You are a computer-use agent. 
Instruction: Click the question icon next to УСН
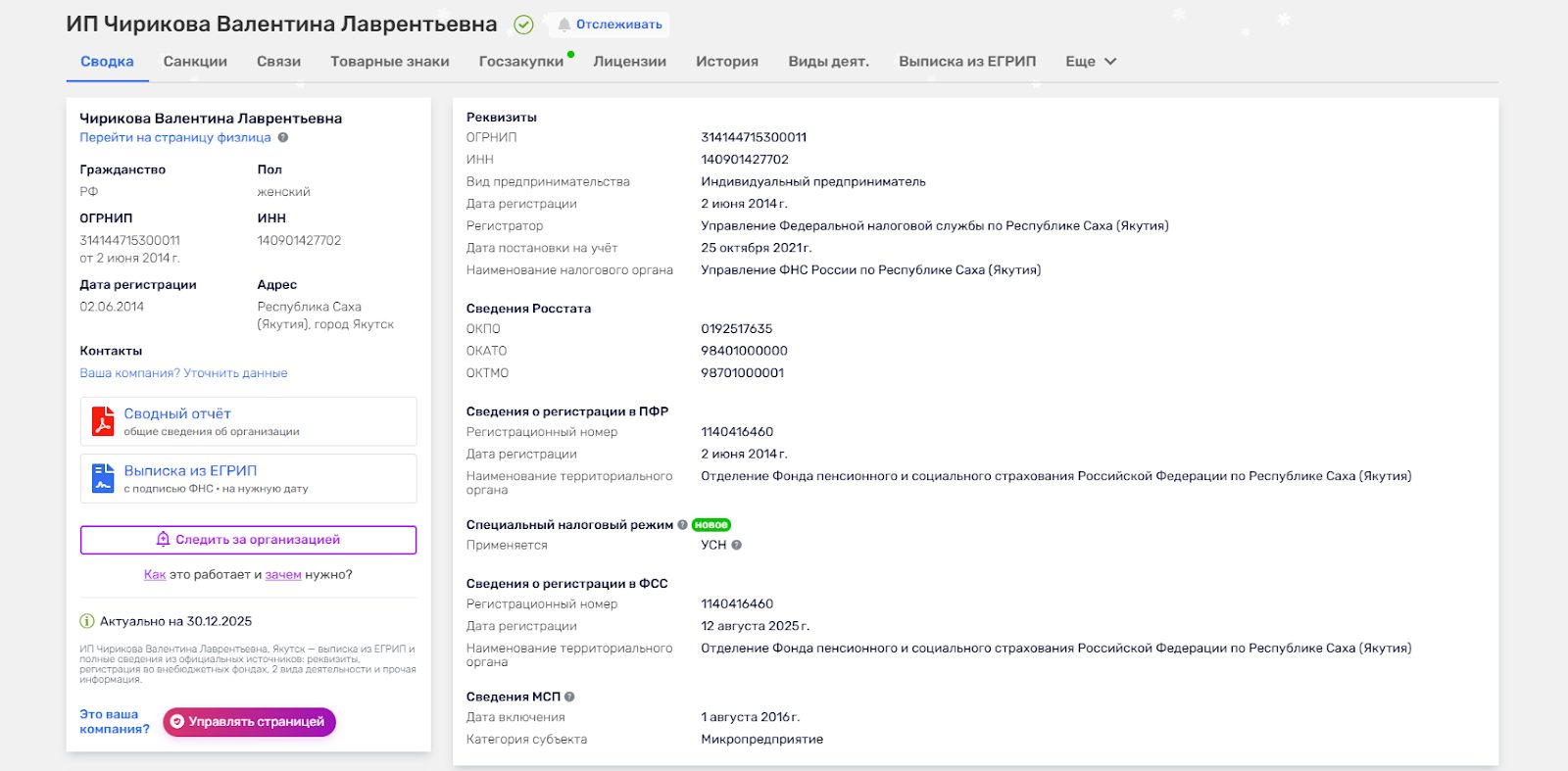pyautogui.click(x=737, y=546)
